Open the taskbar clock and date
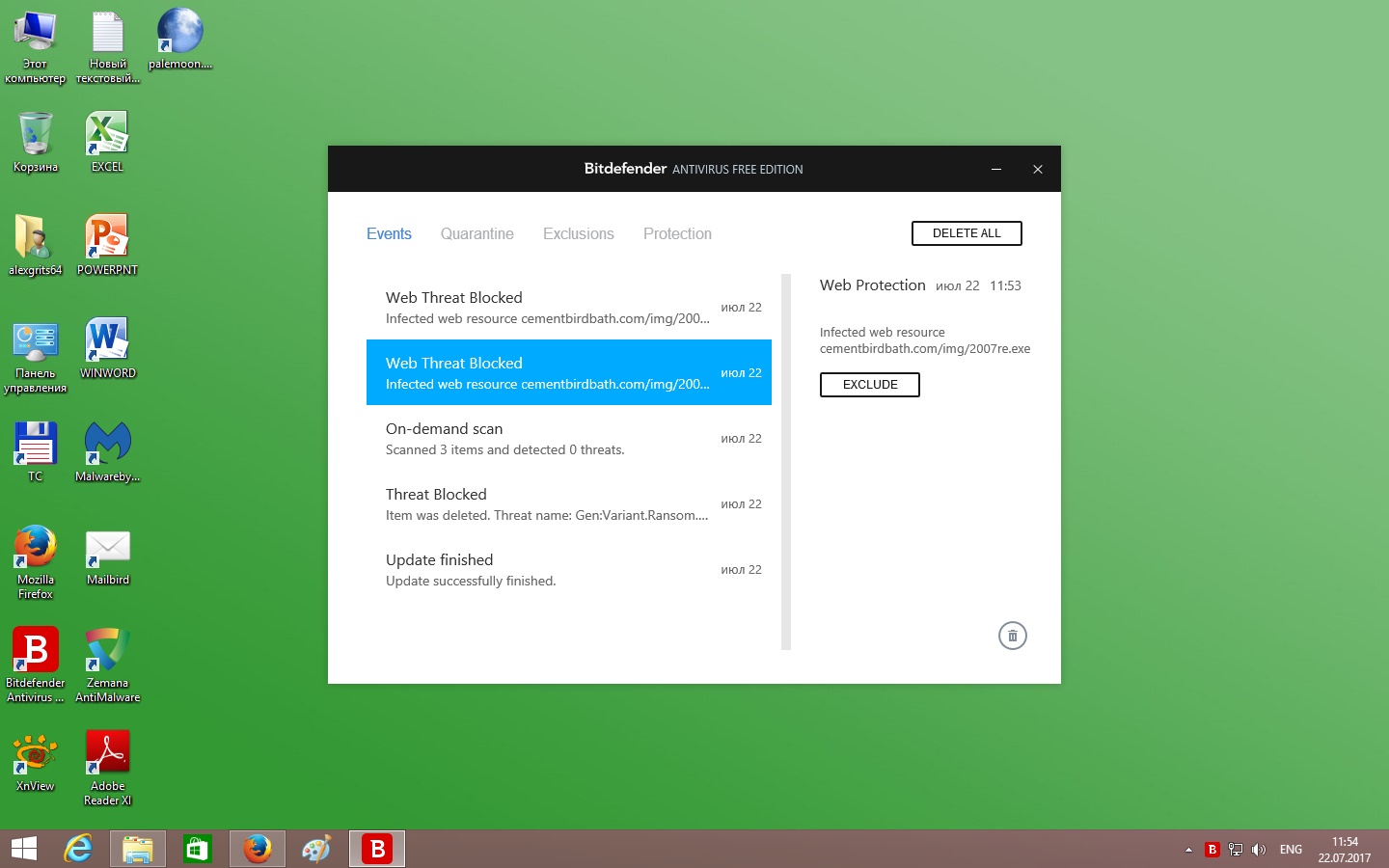Image resolution: width=1389 pixels, height=868 pixels. 1345,850
